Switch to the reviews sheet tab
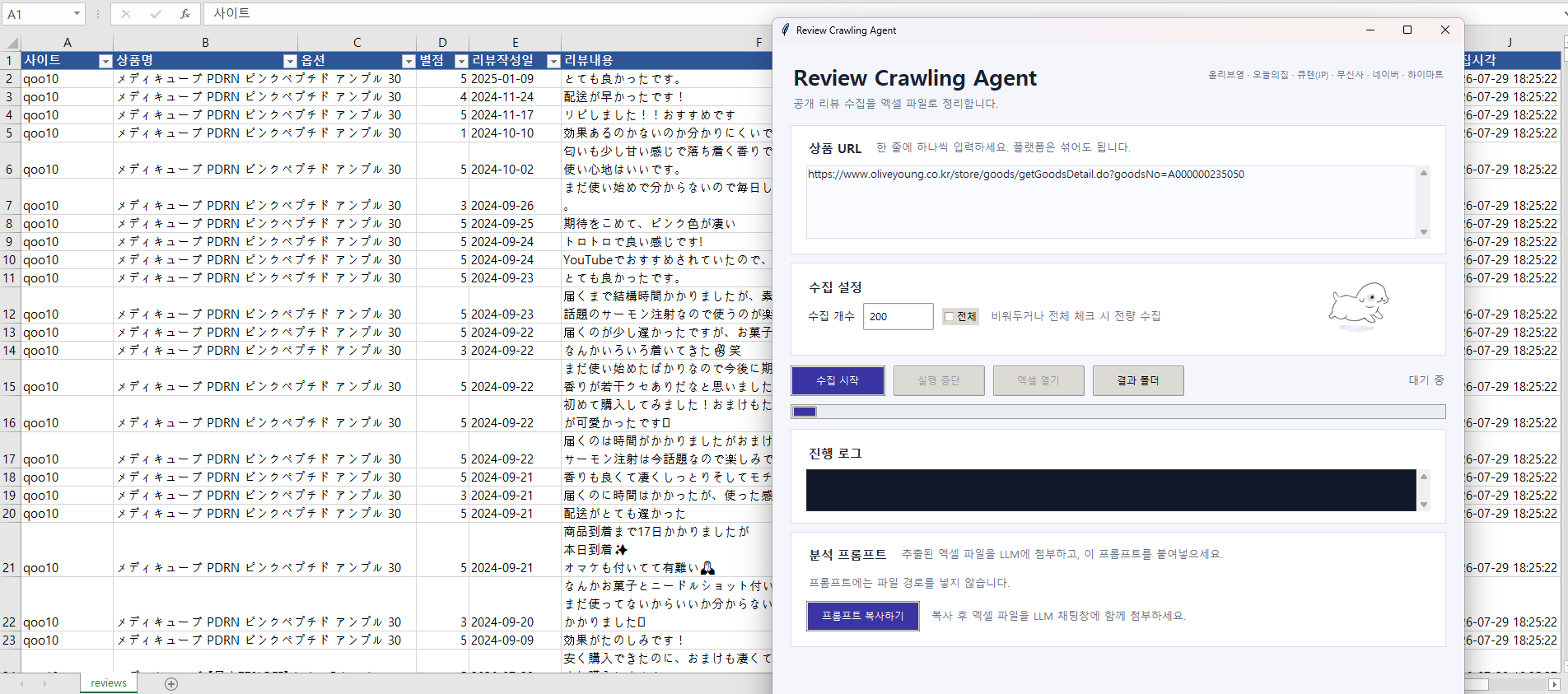Screen dimensions: 1568x694 (x=109, y=683)
